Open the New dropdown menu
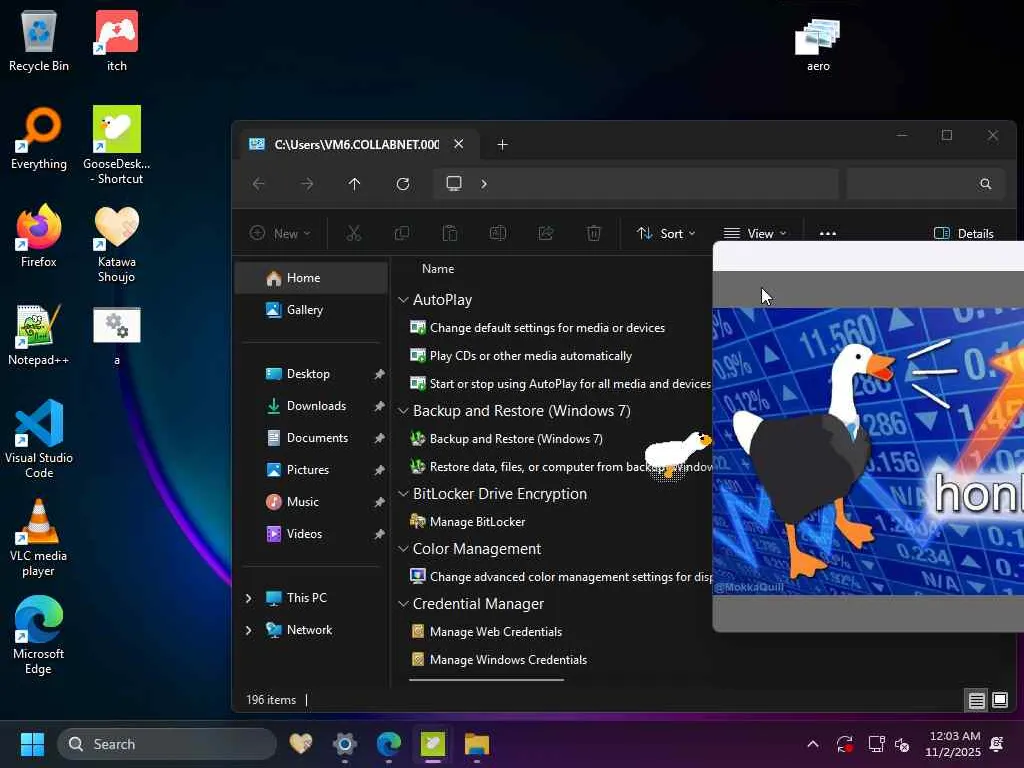 (x=280, y=233)
